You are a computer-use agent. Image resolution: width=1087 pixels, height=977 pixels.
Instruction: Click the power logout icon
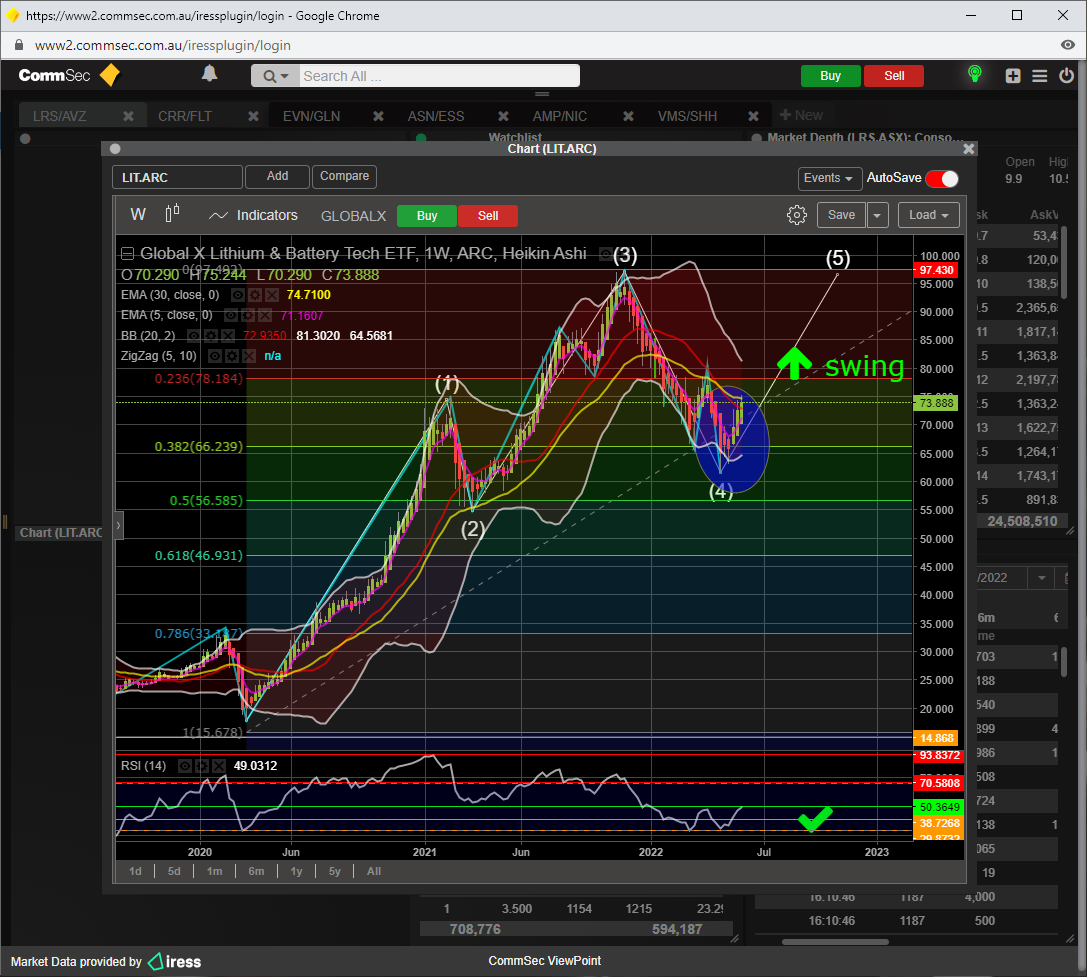1066,76
